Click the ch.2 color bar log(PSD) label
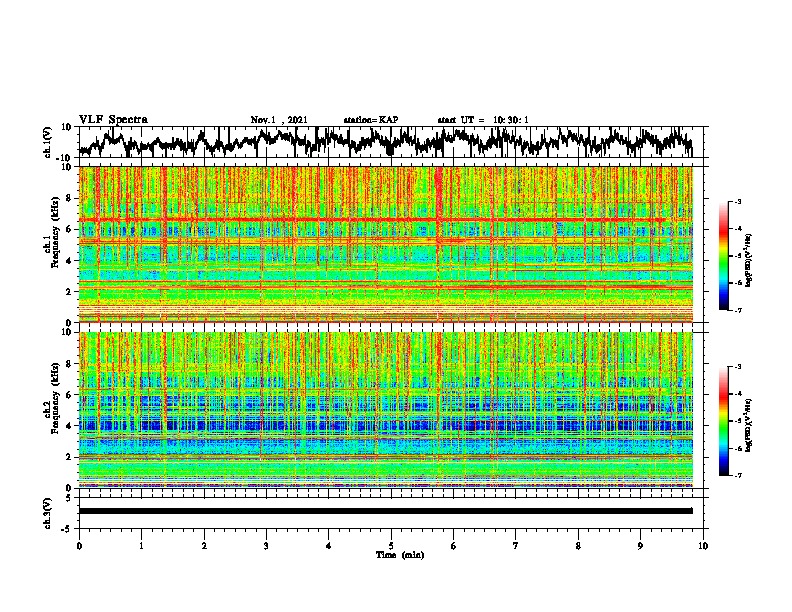The image size is (792, 612). 749,425
